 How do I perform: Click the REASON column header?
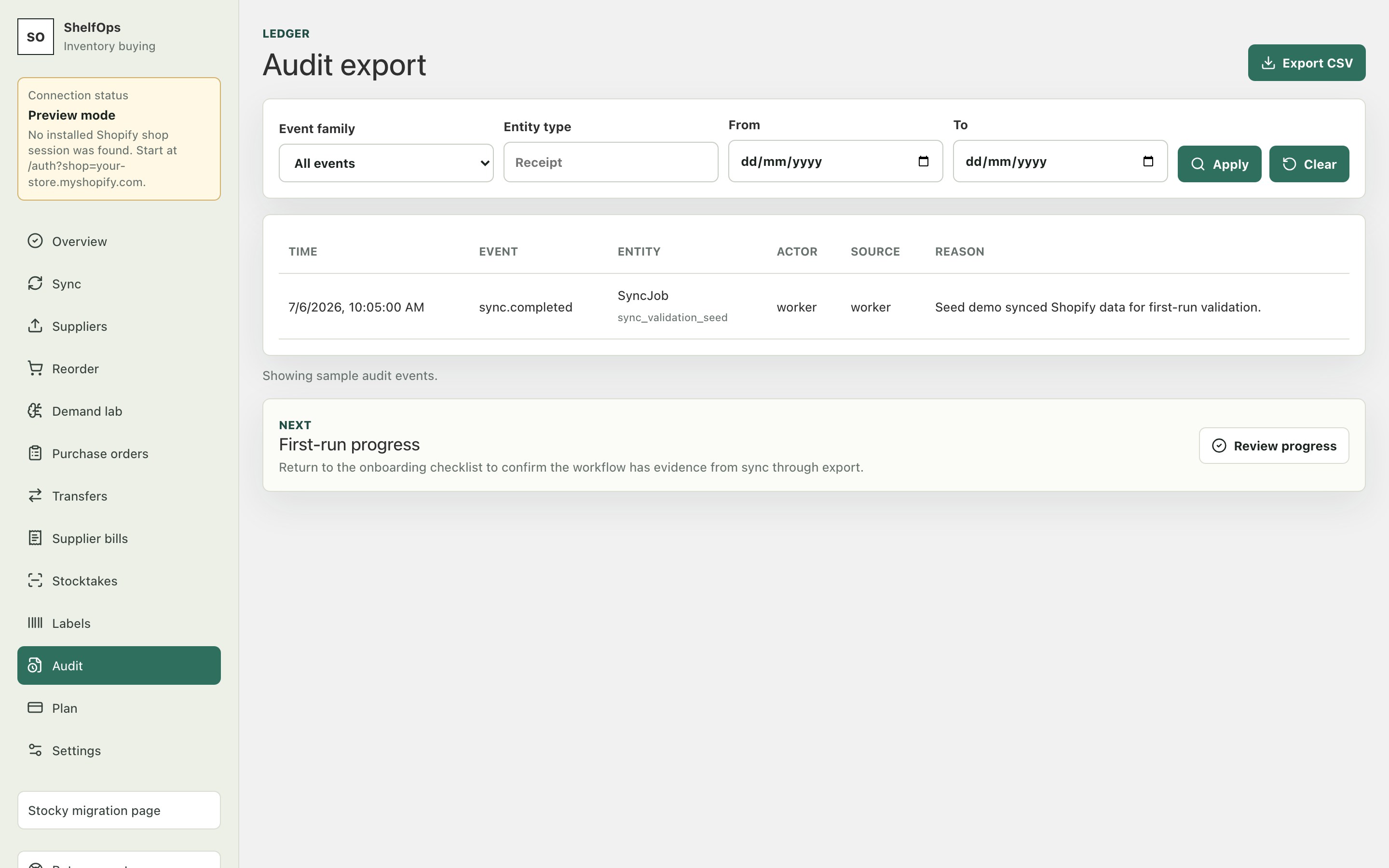tap(959, 251)
